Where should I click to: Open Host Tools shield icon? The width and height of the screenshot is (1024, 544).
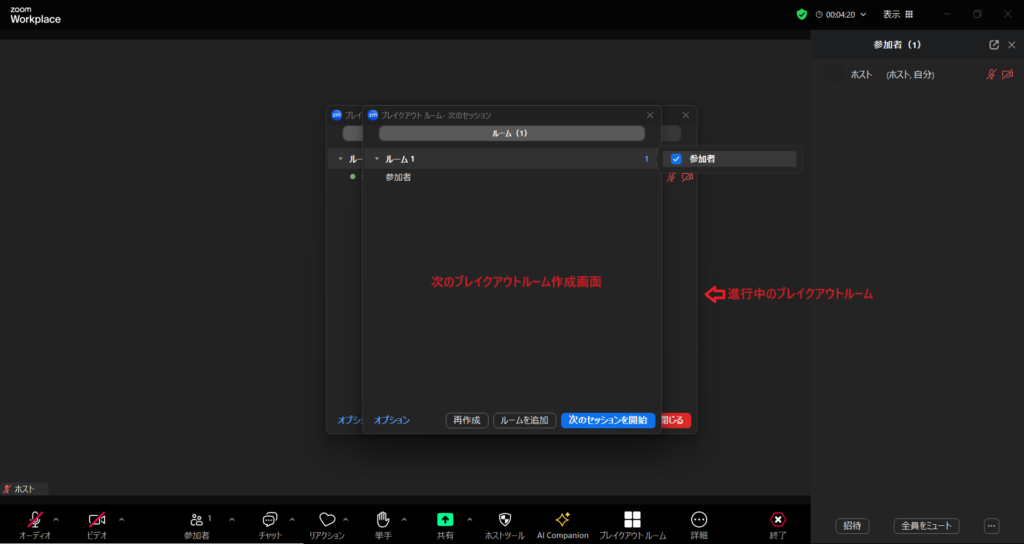[504, 519]
